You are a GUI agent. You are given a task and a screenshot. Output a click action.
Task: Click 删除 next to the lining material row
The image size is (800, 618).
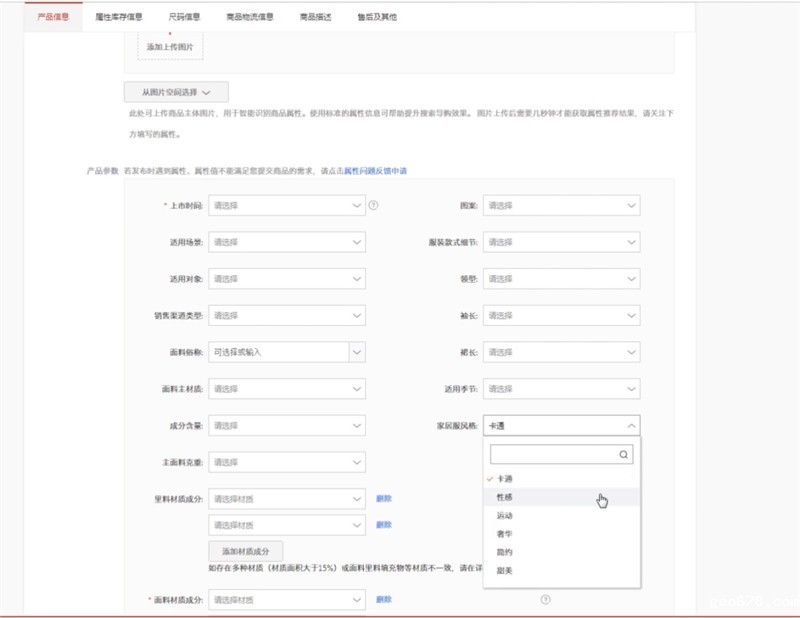[384, 497]
